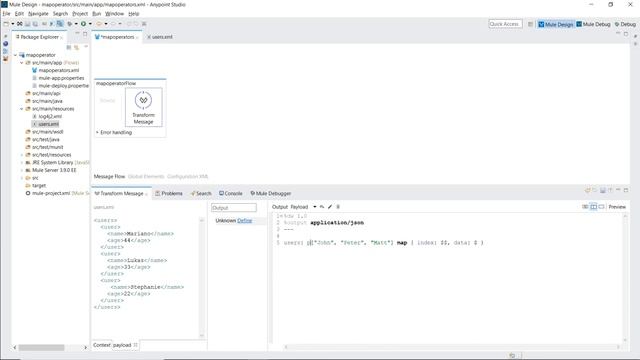Maximize the Transform Message bottom panel
This screenshot has height=360, width=640.
(x=626, y=190)
